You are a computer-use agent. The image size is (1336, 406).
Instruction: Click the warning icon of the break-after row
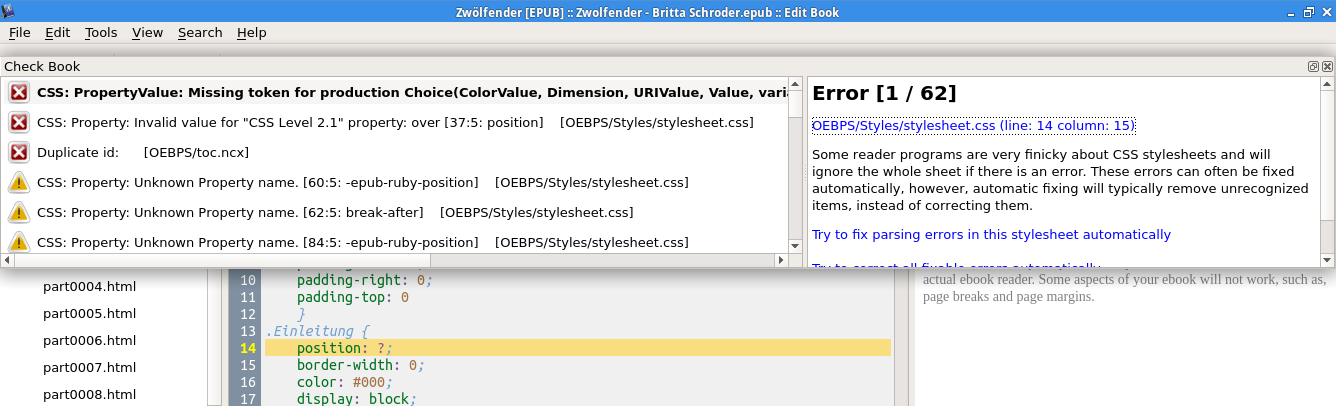click(18, 212)
